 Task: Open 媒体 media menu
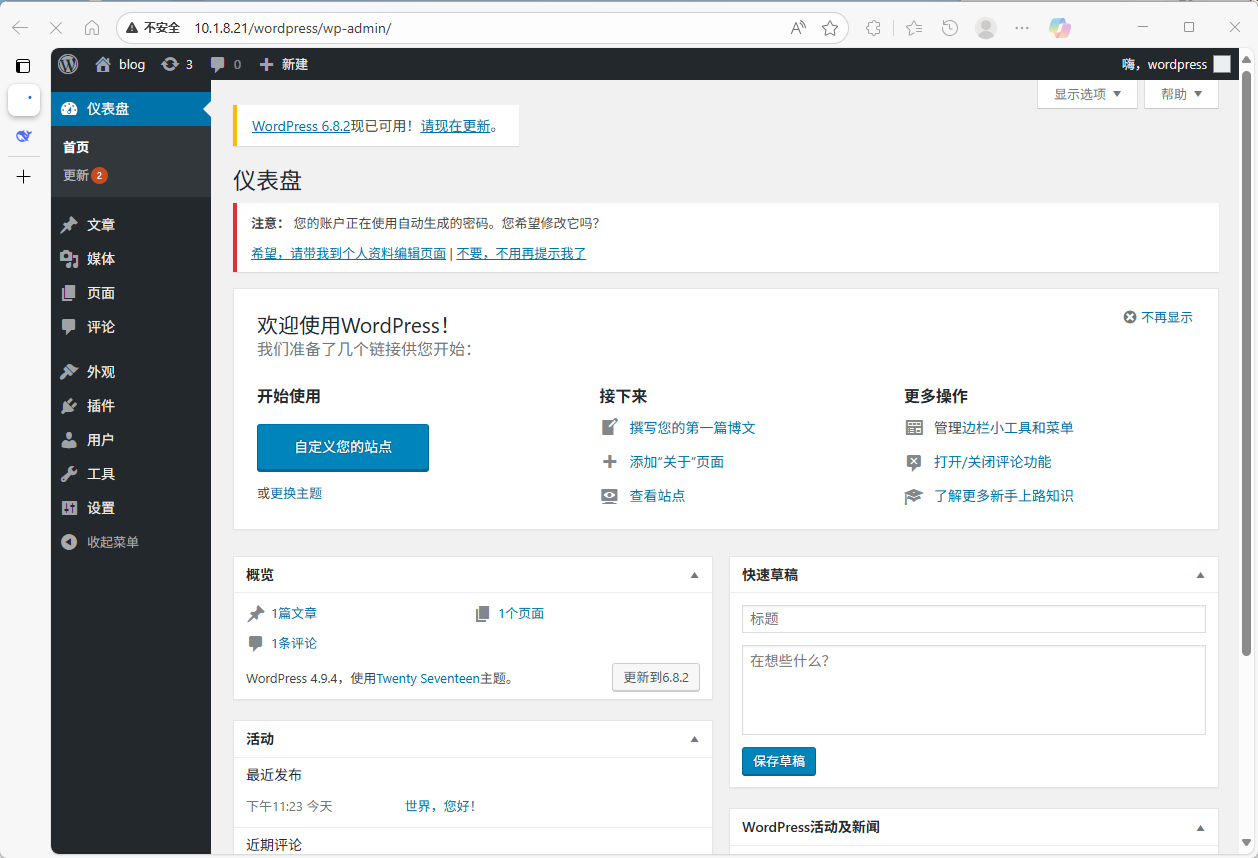131,259
